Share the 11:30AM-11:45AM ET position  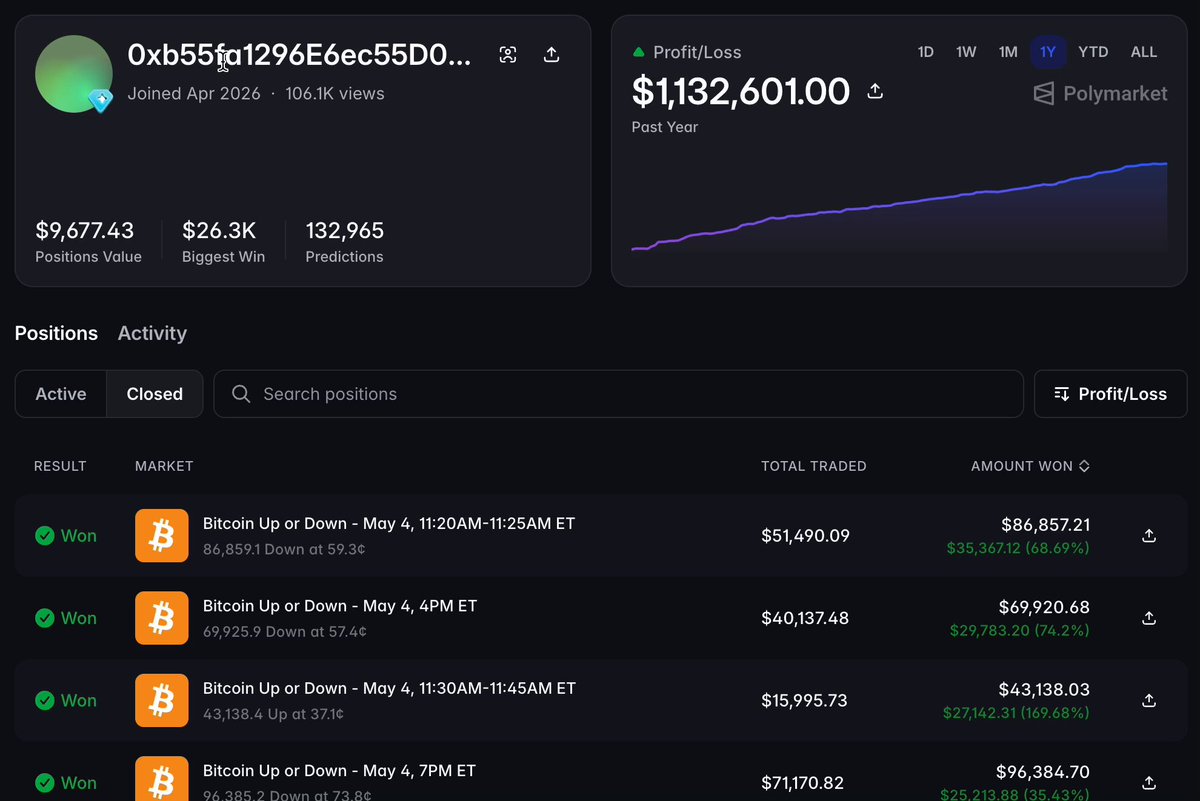point(1149,700)
